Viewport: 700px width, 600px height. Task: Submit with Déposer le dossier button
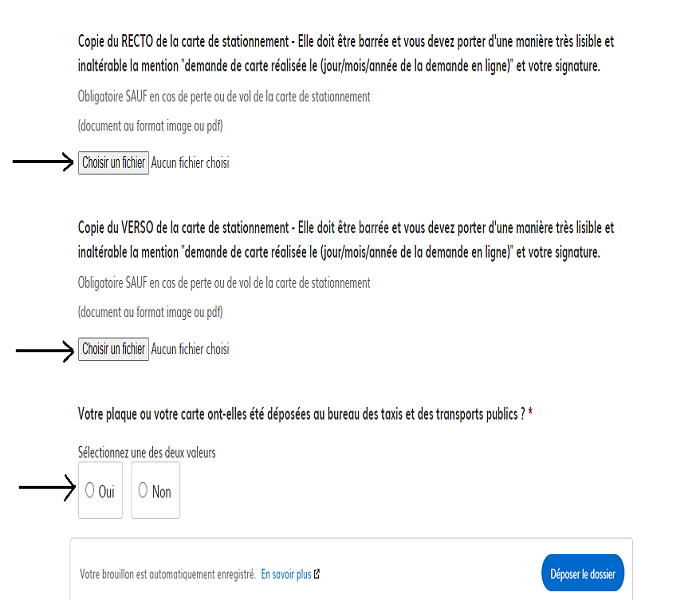(583, 574)
